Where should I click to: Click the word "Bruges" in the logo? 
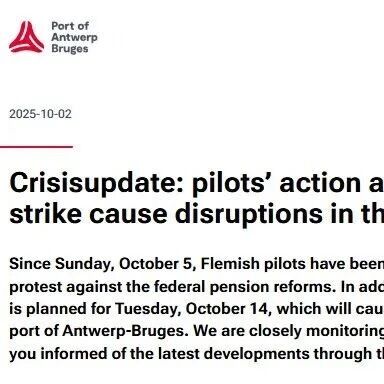(x=70, y=49)
